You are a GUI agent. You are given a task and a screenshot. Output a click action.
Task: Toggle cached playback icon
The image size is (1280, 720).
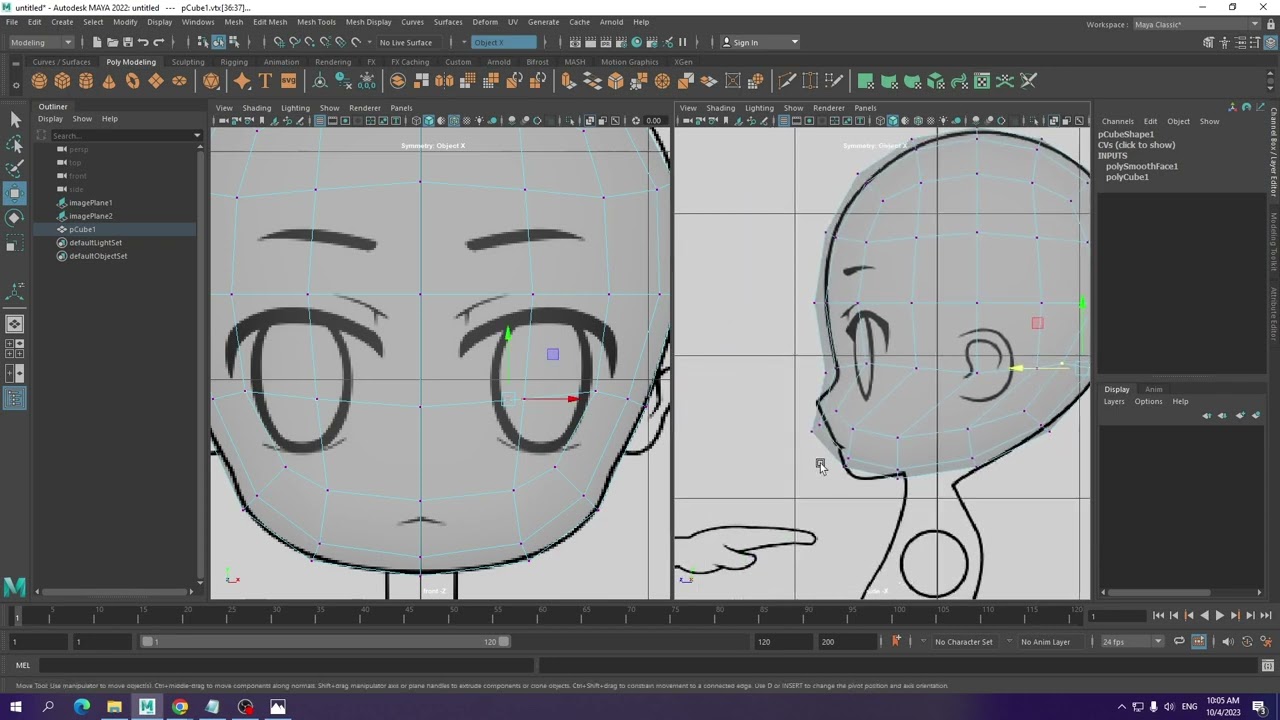click(x=1199, y=642)
